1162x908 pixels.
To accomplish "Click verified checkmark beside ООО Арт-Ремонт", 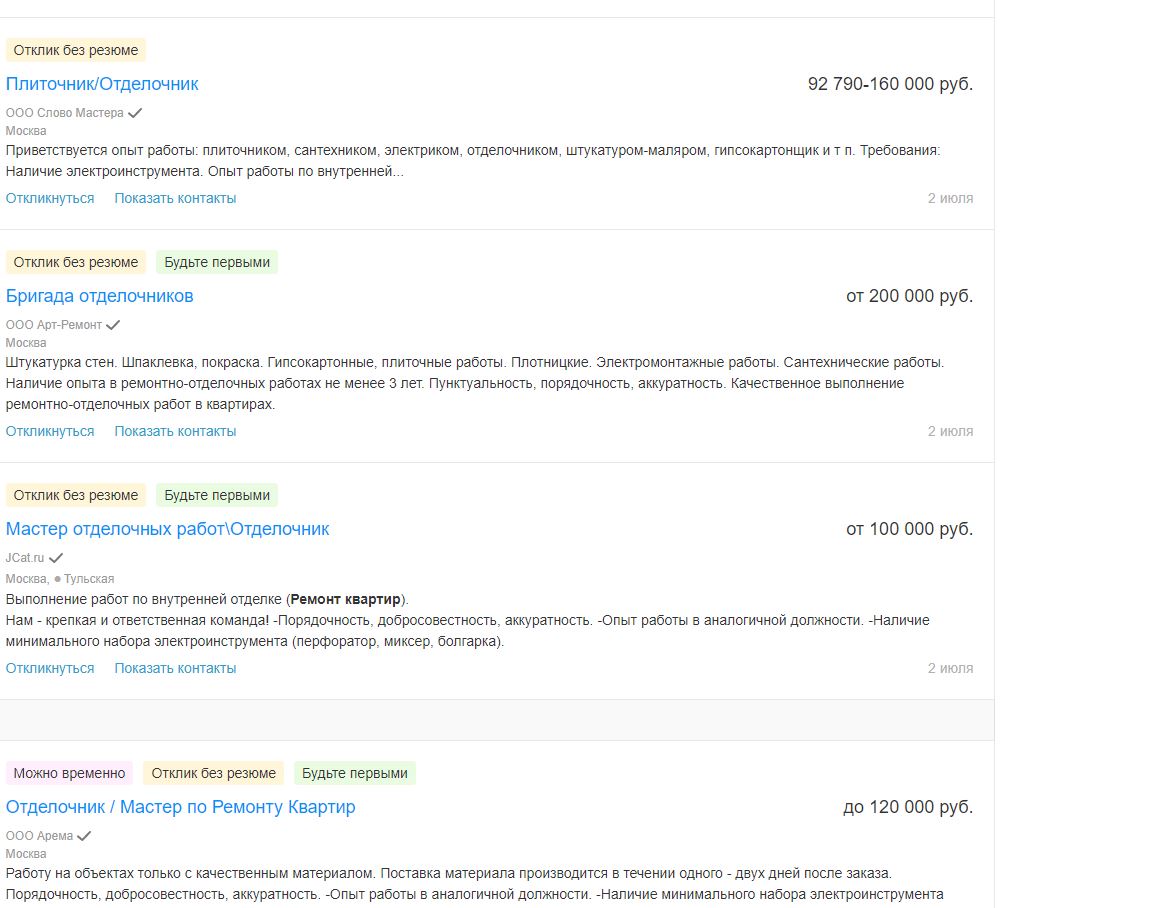I will point(113,325).
